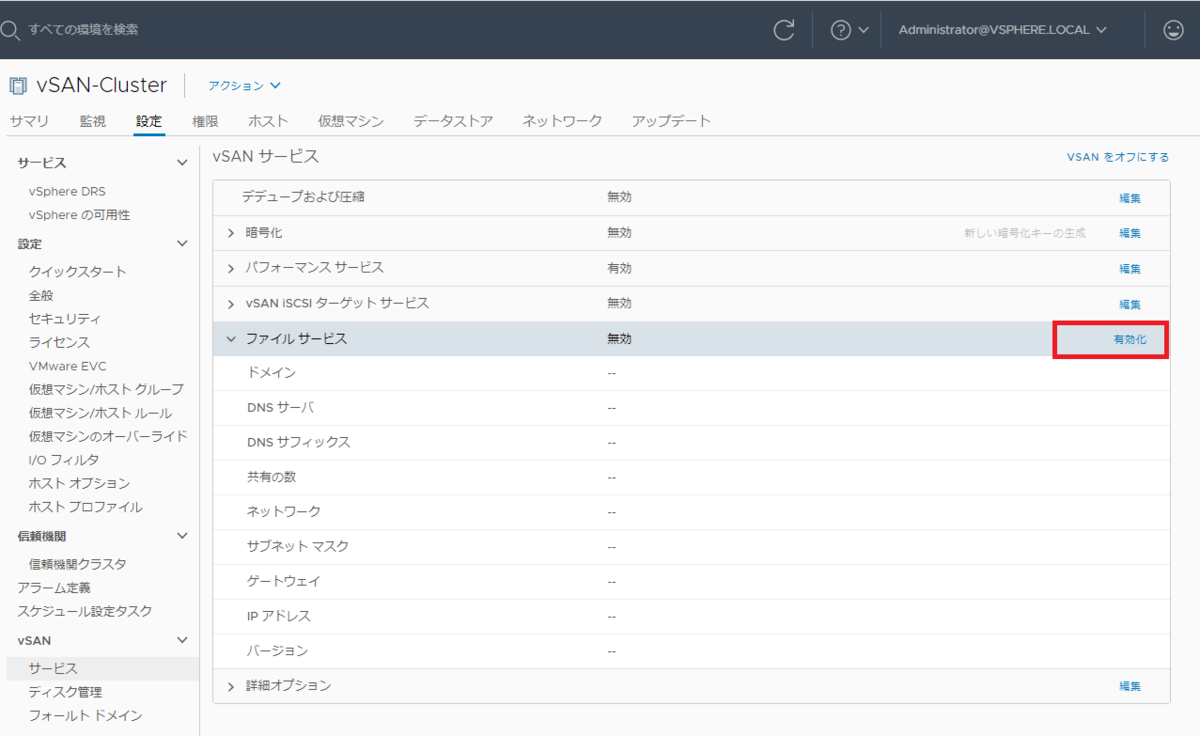
Task: Switch to the 権限 tab
Action: click(x=205, y=121)
